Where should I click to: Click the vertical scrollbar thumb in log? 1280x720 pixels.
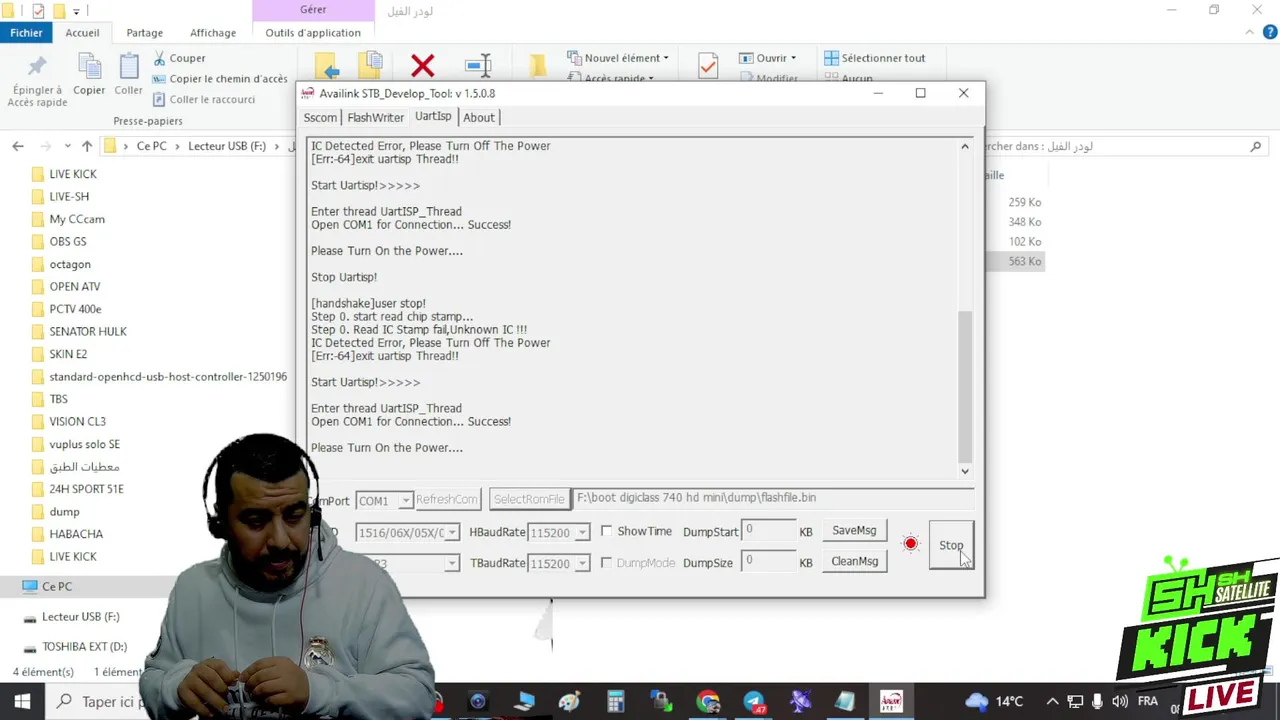click(x=964, y=385)
